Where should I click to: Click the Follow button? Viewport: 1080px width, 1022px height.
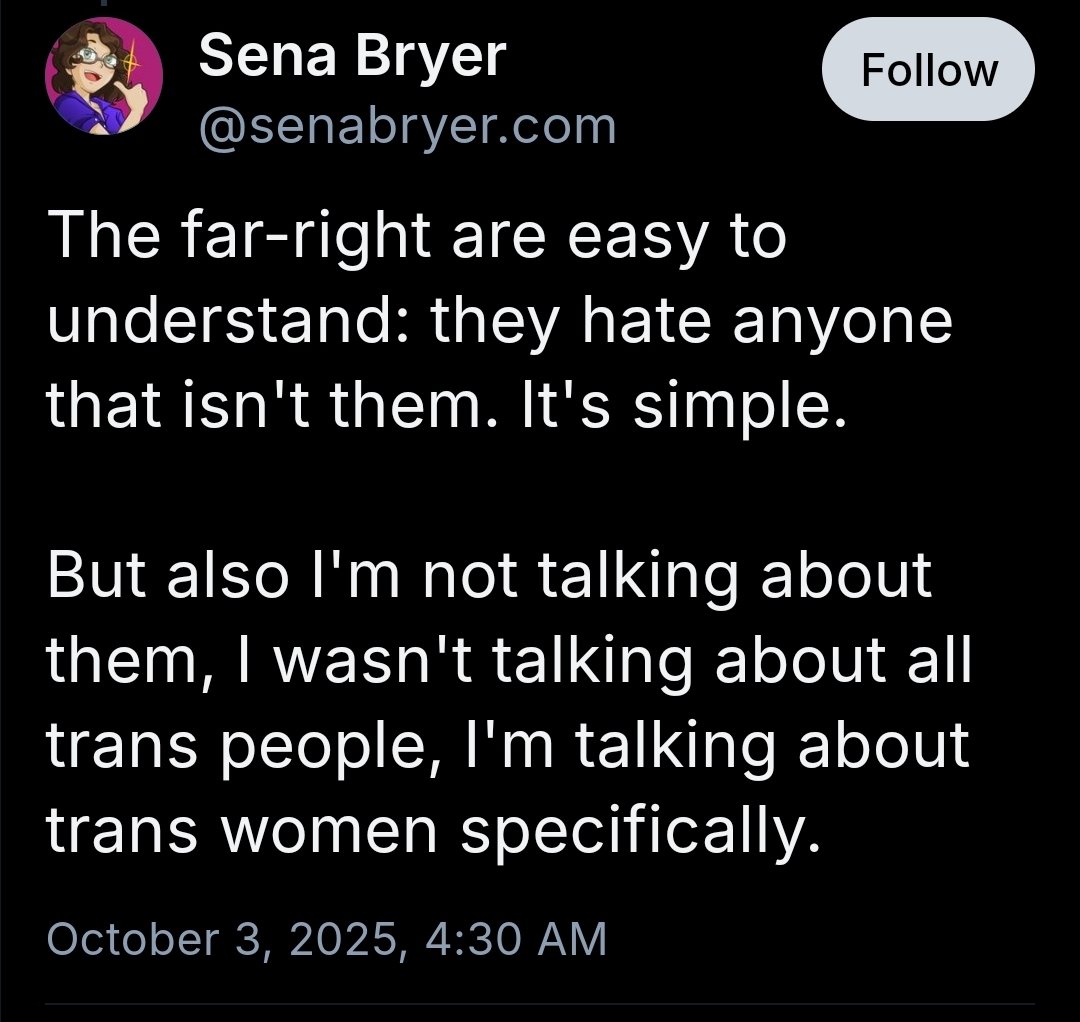coord(928,70)
